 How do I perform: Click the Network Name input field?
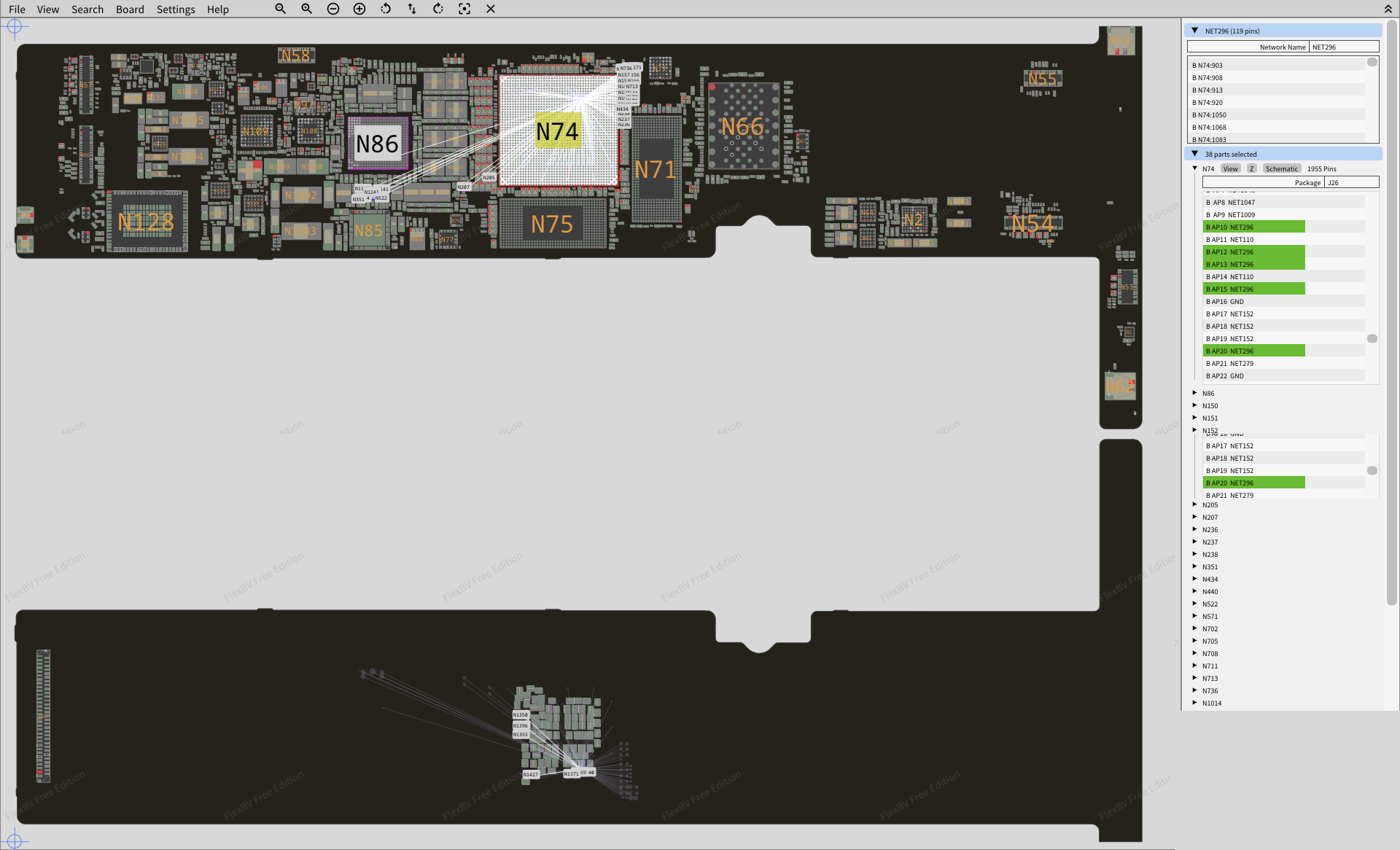[x=1343, y=47]
